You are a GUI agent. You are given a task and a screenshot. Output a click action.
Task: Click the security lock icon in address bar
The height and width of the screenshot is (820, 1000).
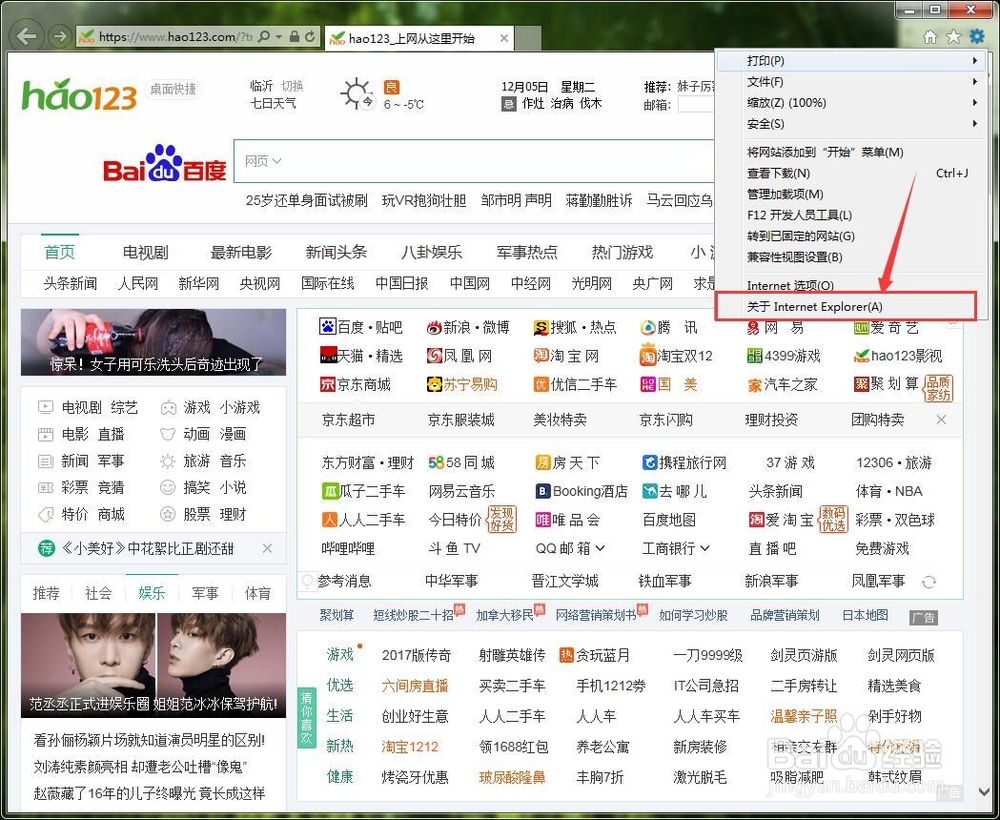click(x=294, y=36)
